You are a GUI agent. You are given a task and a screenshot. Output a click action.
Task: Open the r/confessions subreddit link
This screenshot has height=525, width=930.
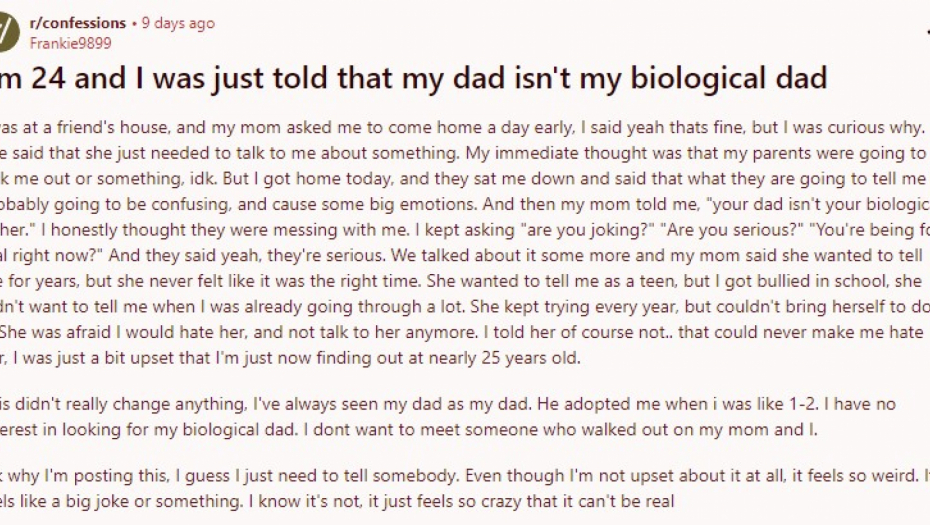click(x=78, y=23)
